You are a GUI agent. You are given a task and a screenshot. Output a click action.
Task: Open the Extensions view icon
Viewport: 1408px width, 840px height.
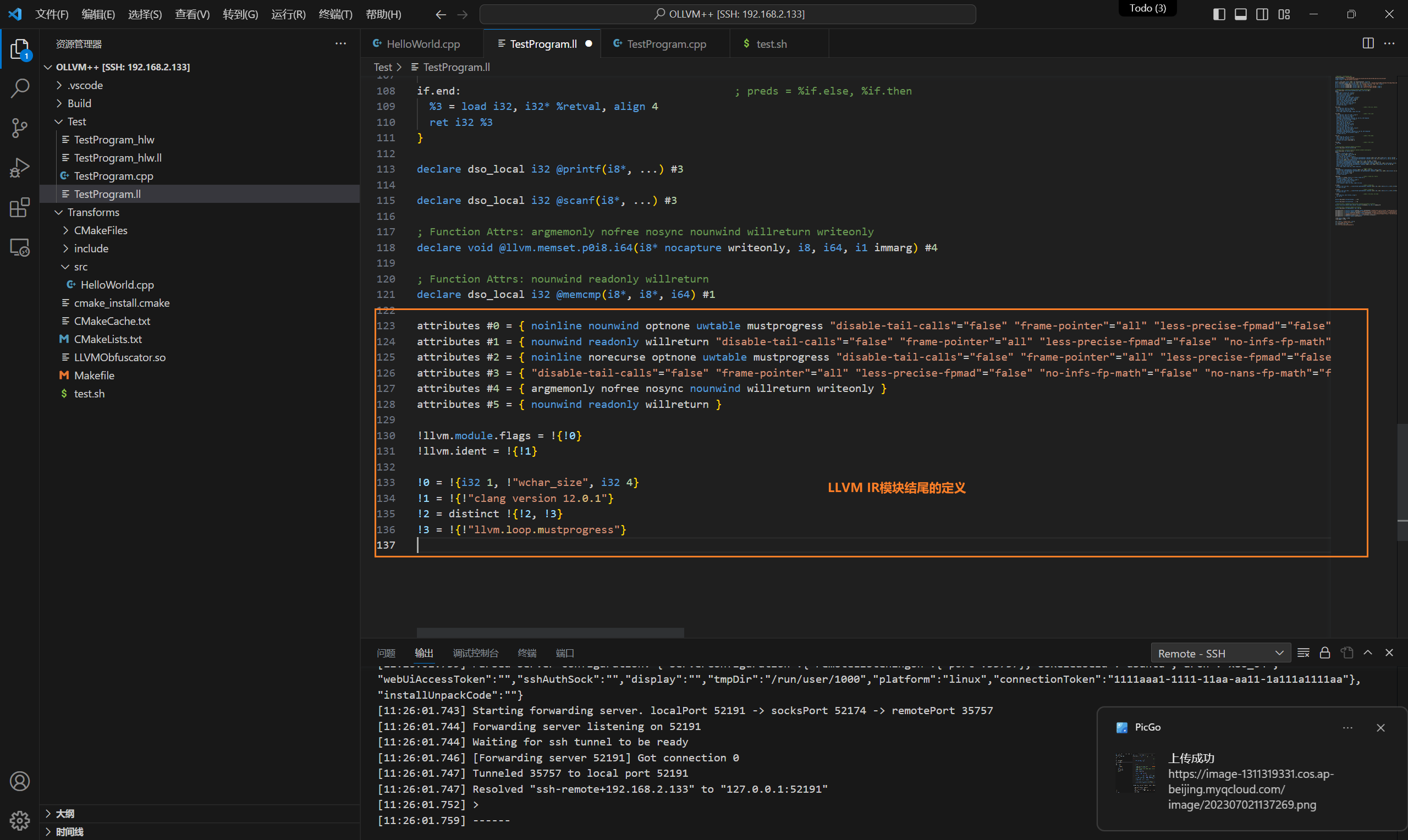coord(20,208)
